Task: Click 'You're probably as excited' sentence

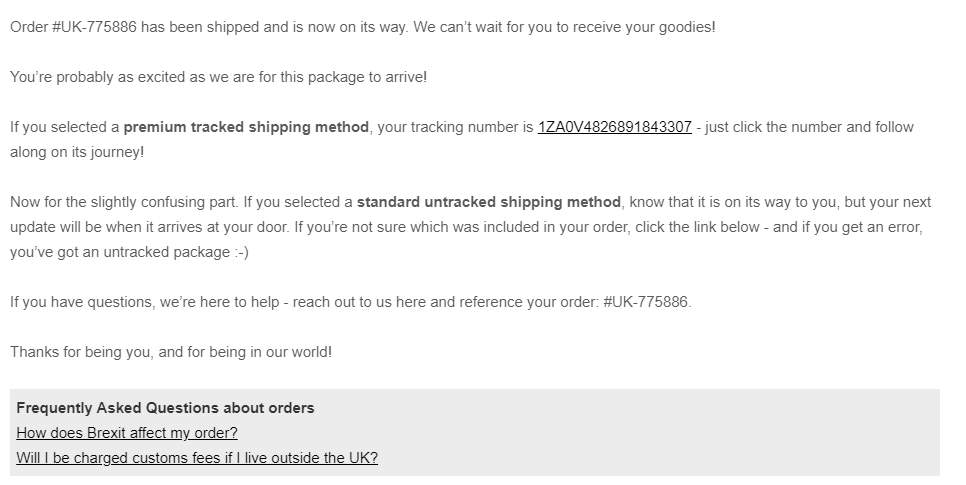Action: pos(218,77)
